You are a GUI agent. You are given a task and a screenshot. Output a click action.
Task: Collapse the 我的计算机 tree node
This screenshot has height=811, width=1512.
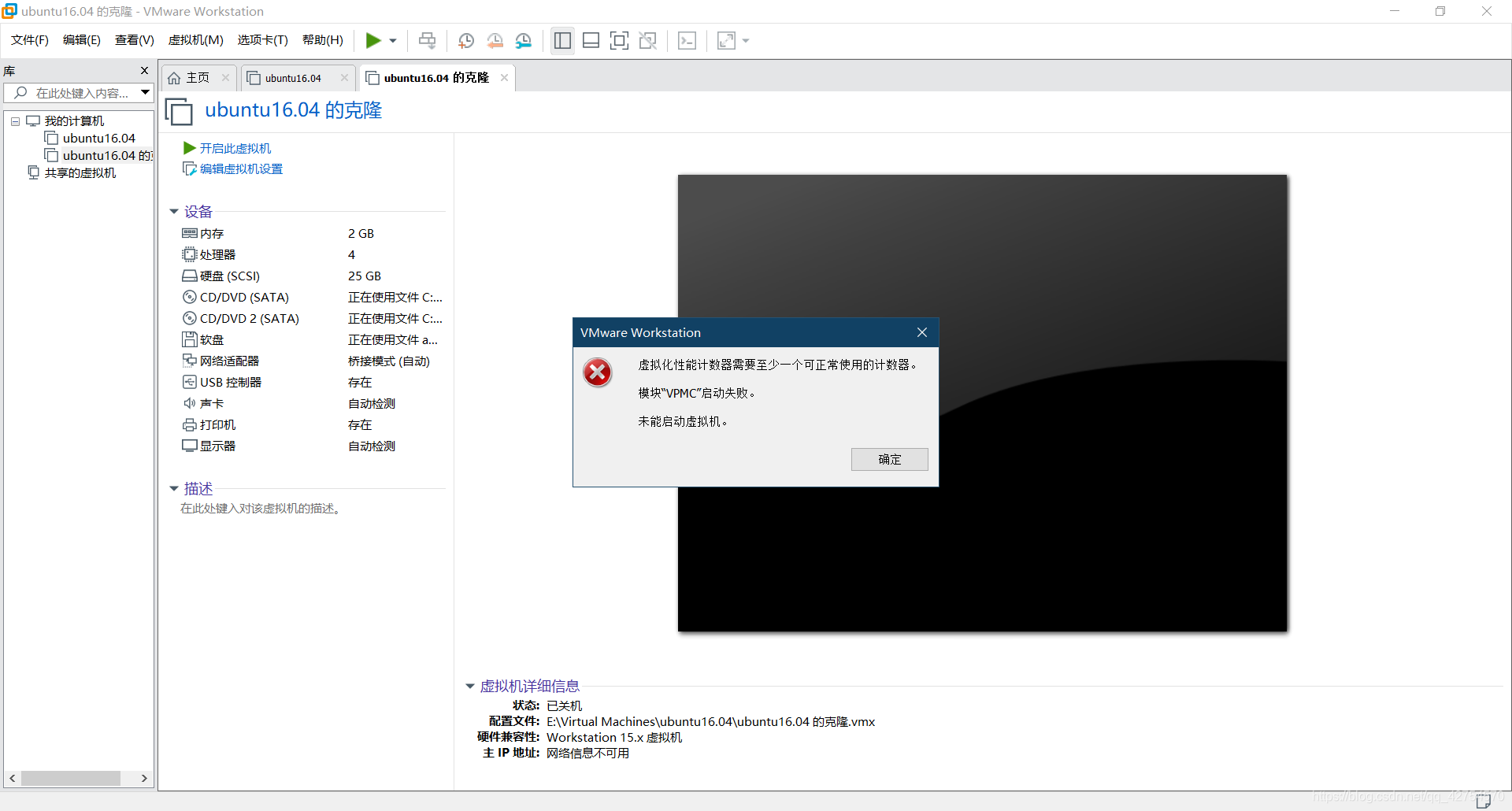[14, 120]
